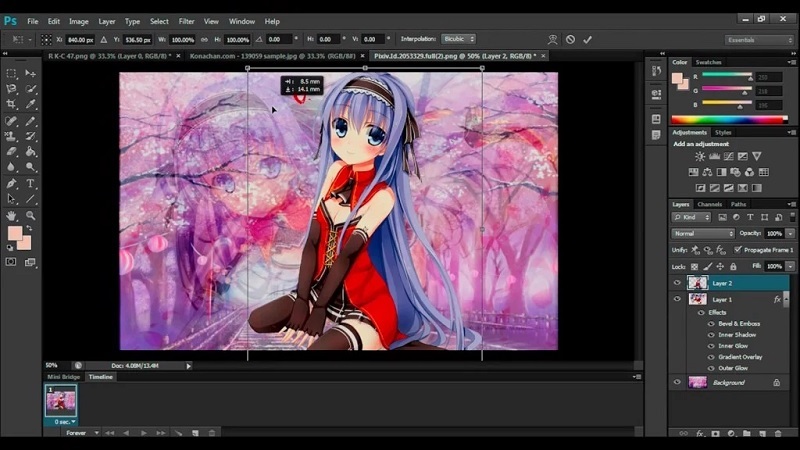Viewport: 800px width, 450px height.
Task: Select the Hand tool
Action: click(x=11, y=216)
